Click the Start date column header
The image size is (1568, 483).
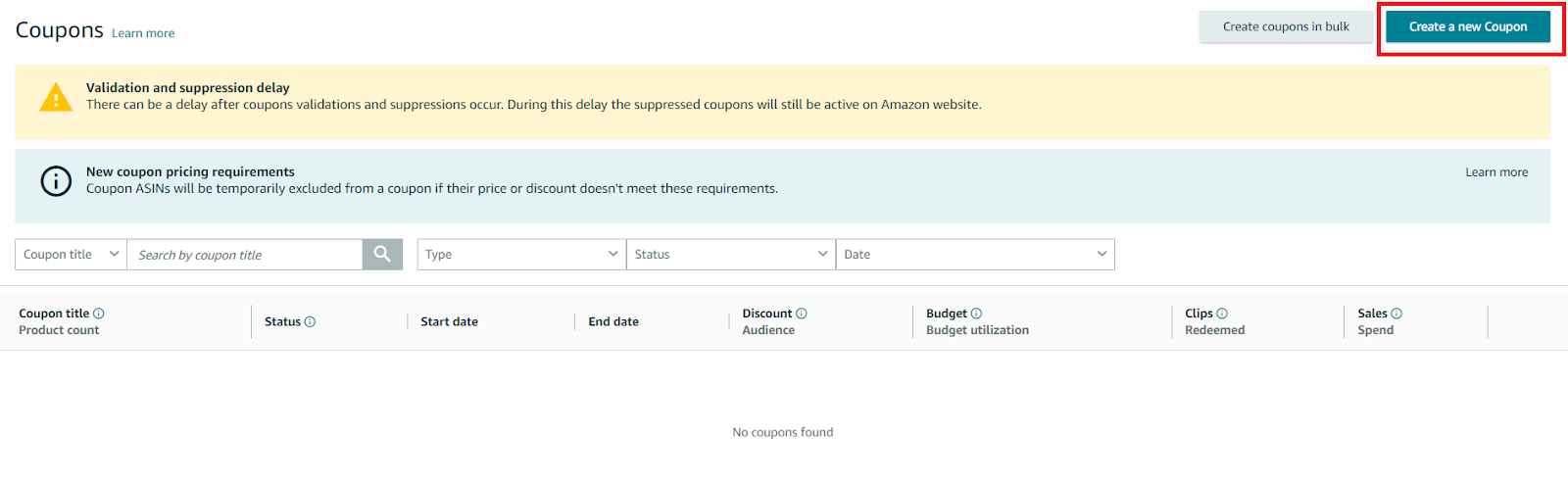click(450, 321)
